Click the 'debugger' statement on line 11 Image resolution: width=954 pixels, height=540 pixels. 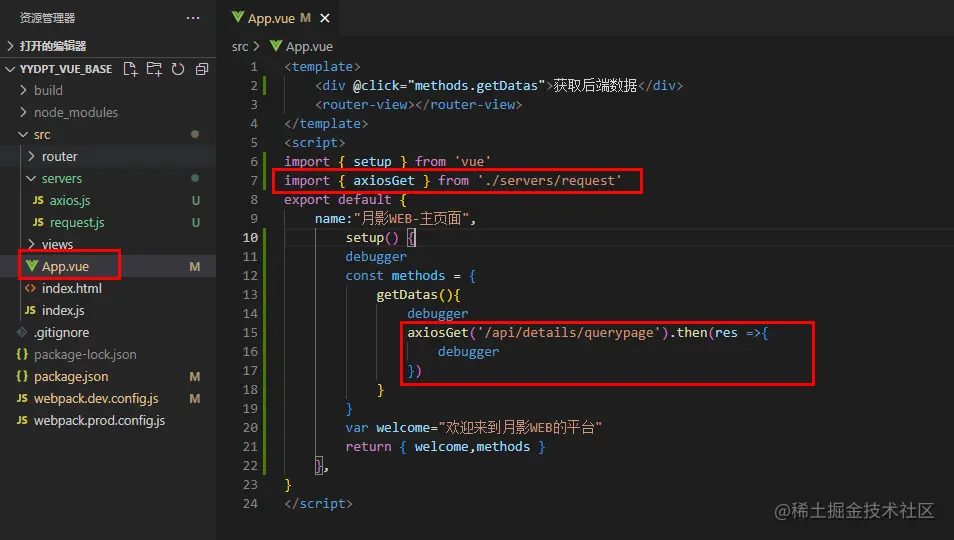coord(376,257)
